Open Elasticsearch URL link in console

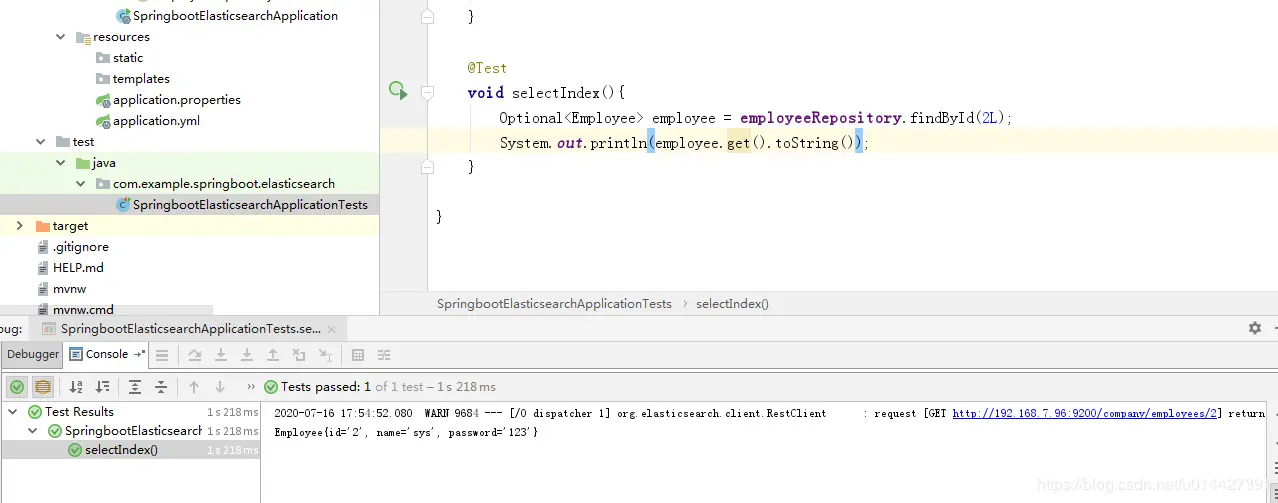tap(1085, 413)
